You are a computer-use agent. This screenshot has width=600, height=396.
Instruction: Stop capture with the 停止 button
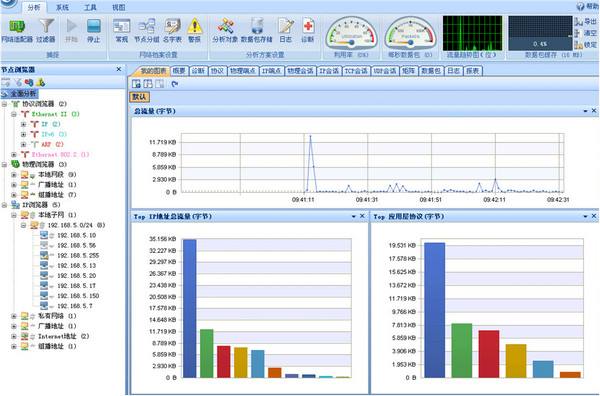click(94, 31)
